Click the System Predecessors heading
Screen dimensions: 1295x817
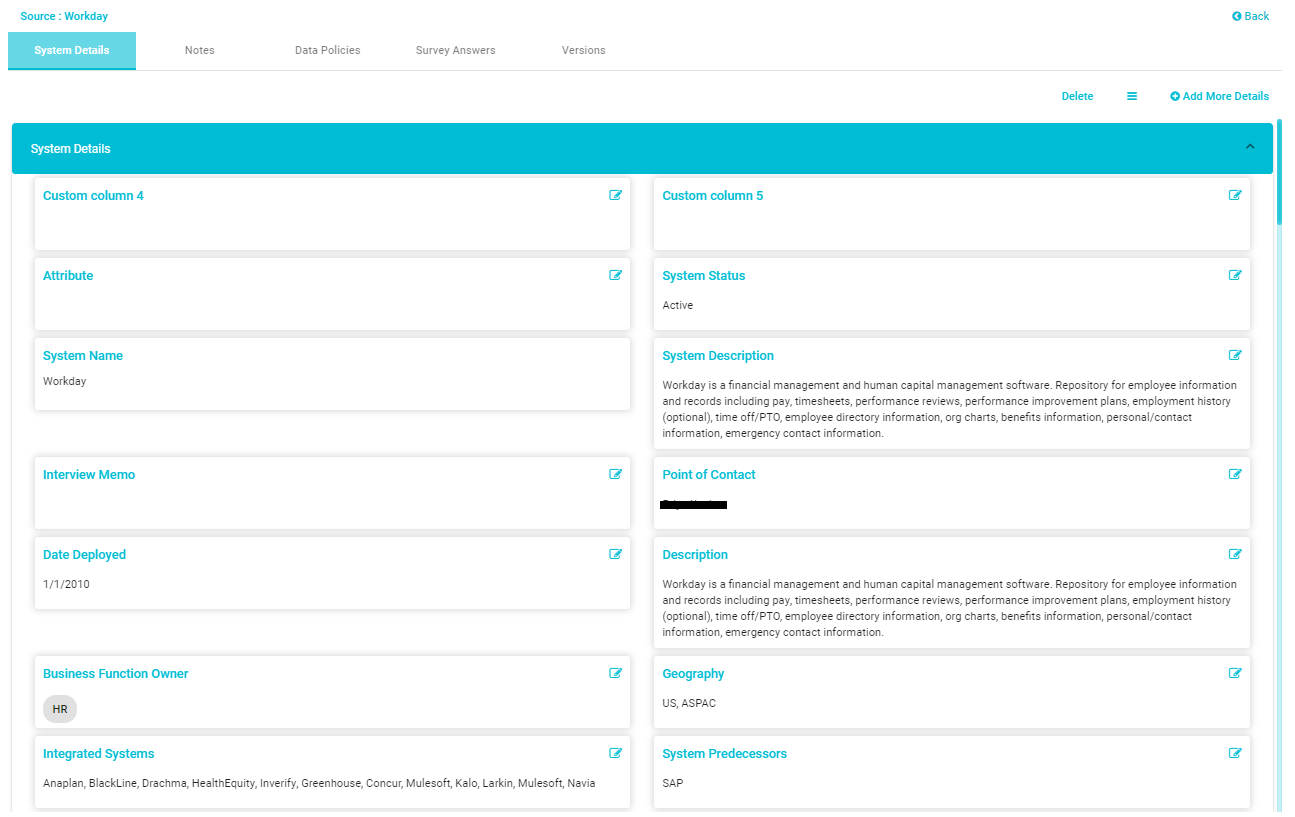tap(725, 753)
